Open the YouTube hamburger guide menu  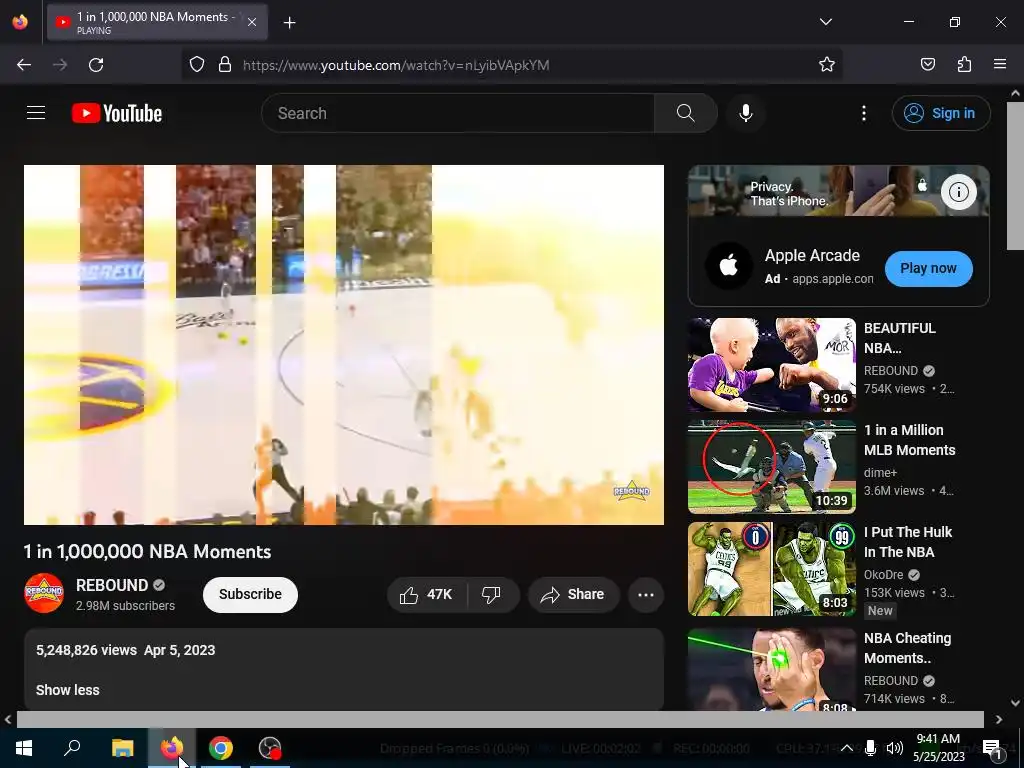36,113
